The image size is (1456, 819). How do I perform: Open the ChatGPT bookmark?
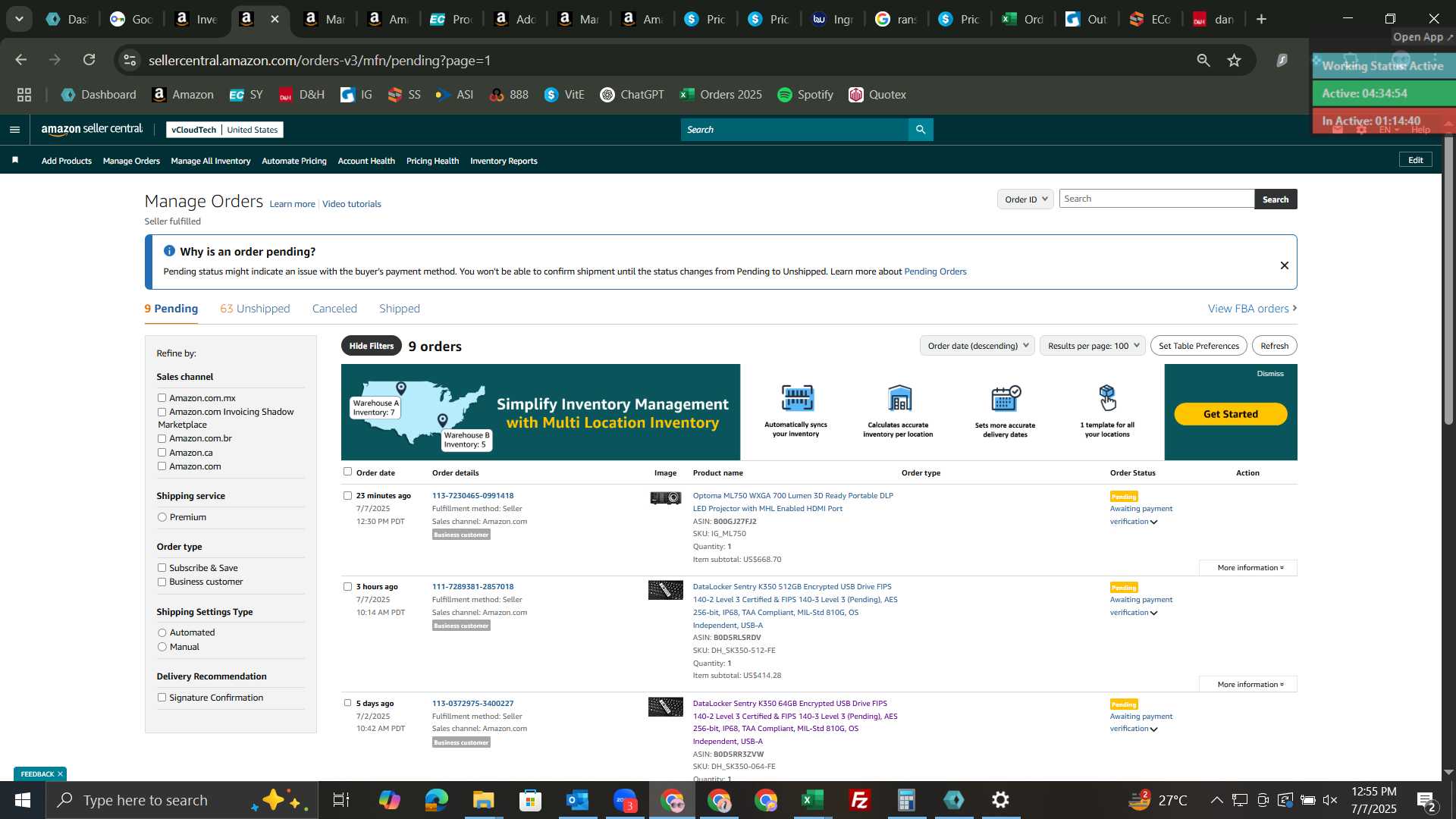[x=632, y=95]
